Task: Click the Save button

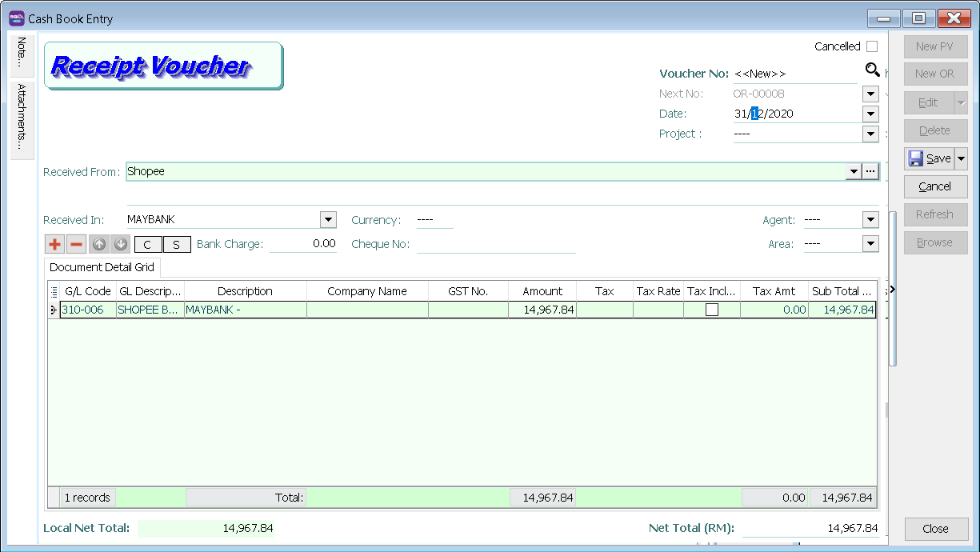Action: [929, 158]
